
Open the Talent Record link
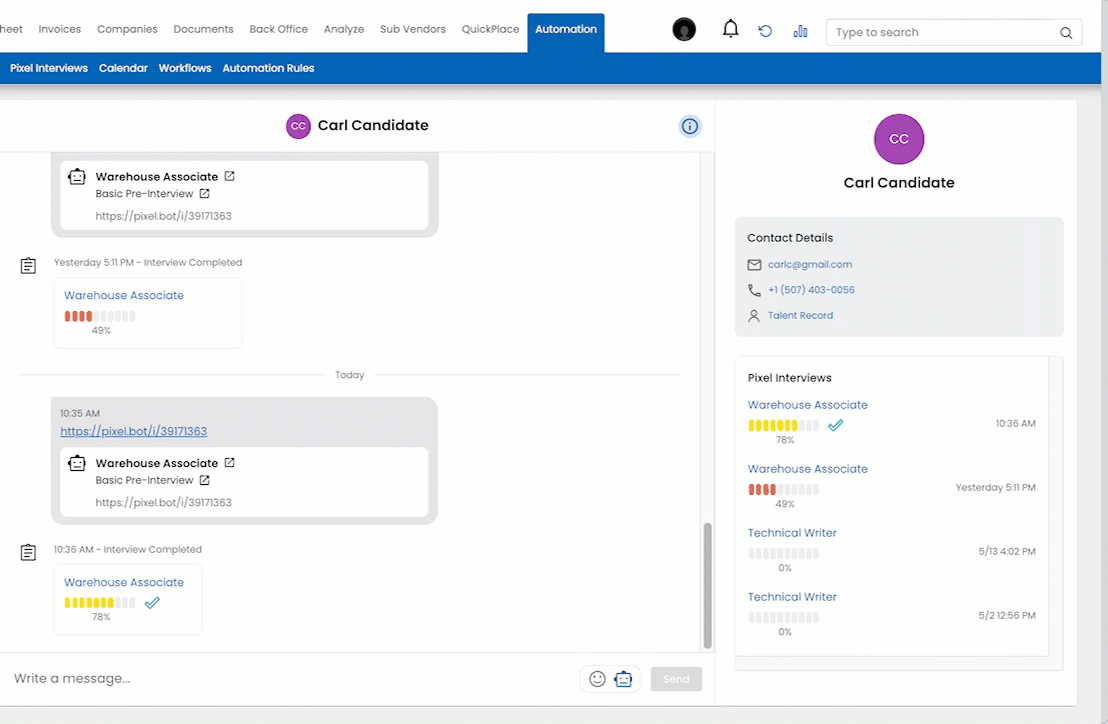801,316
